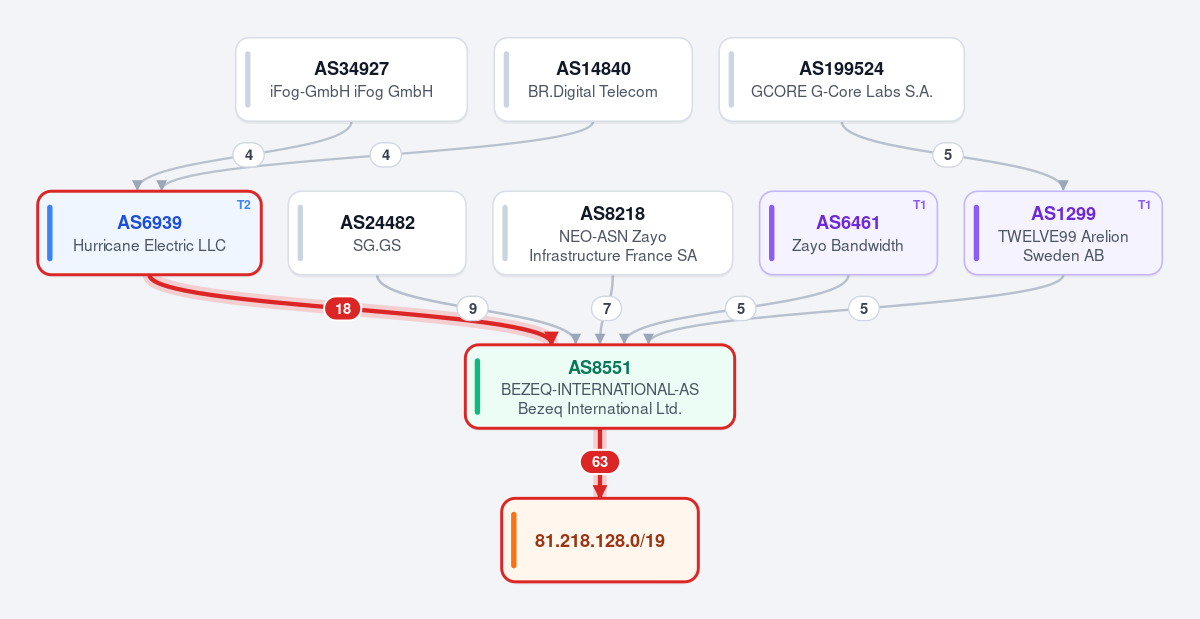Select the AS34927 iFog GmbH node
The height and width of the screenshot is (619, 1200).
point(352,80)
